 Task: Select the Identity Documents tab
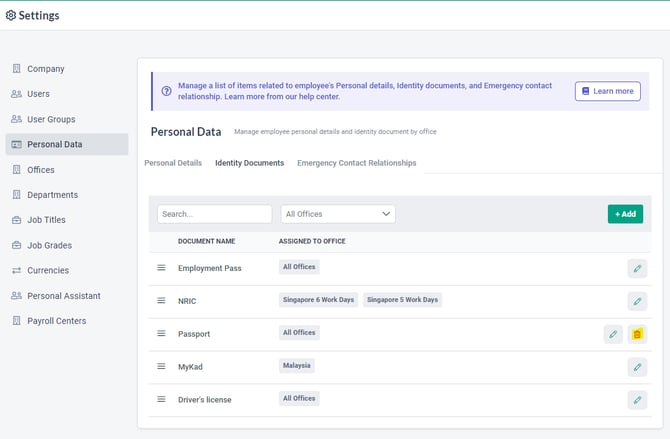[249, 163]
